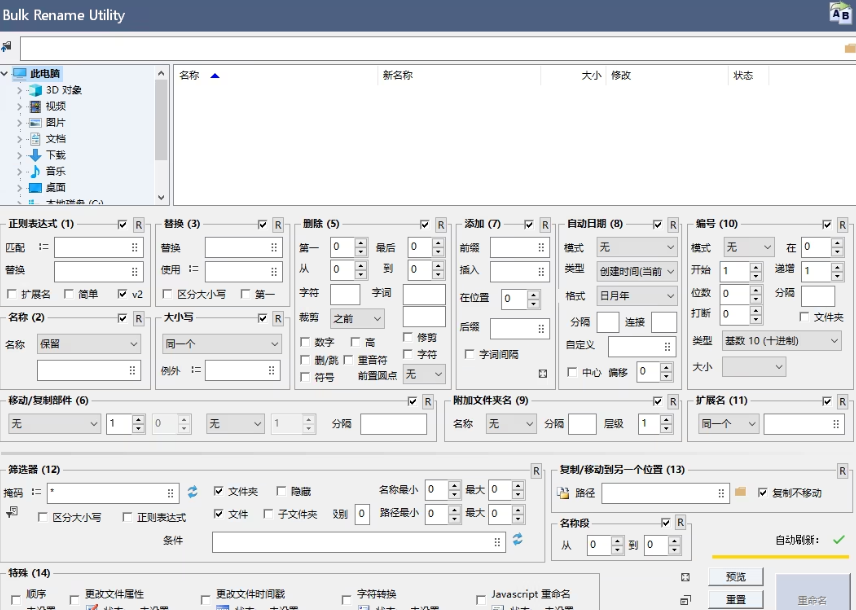The width and height of the screenshot is (856, 610).
Task: Click the expand icon in 添加 (7) panel
Action: [x=543, y=374]
